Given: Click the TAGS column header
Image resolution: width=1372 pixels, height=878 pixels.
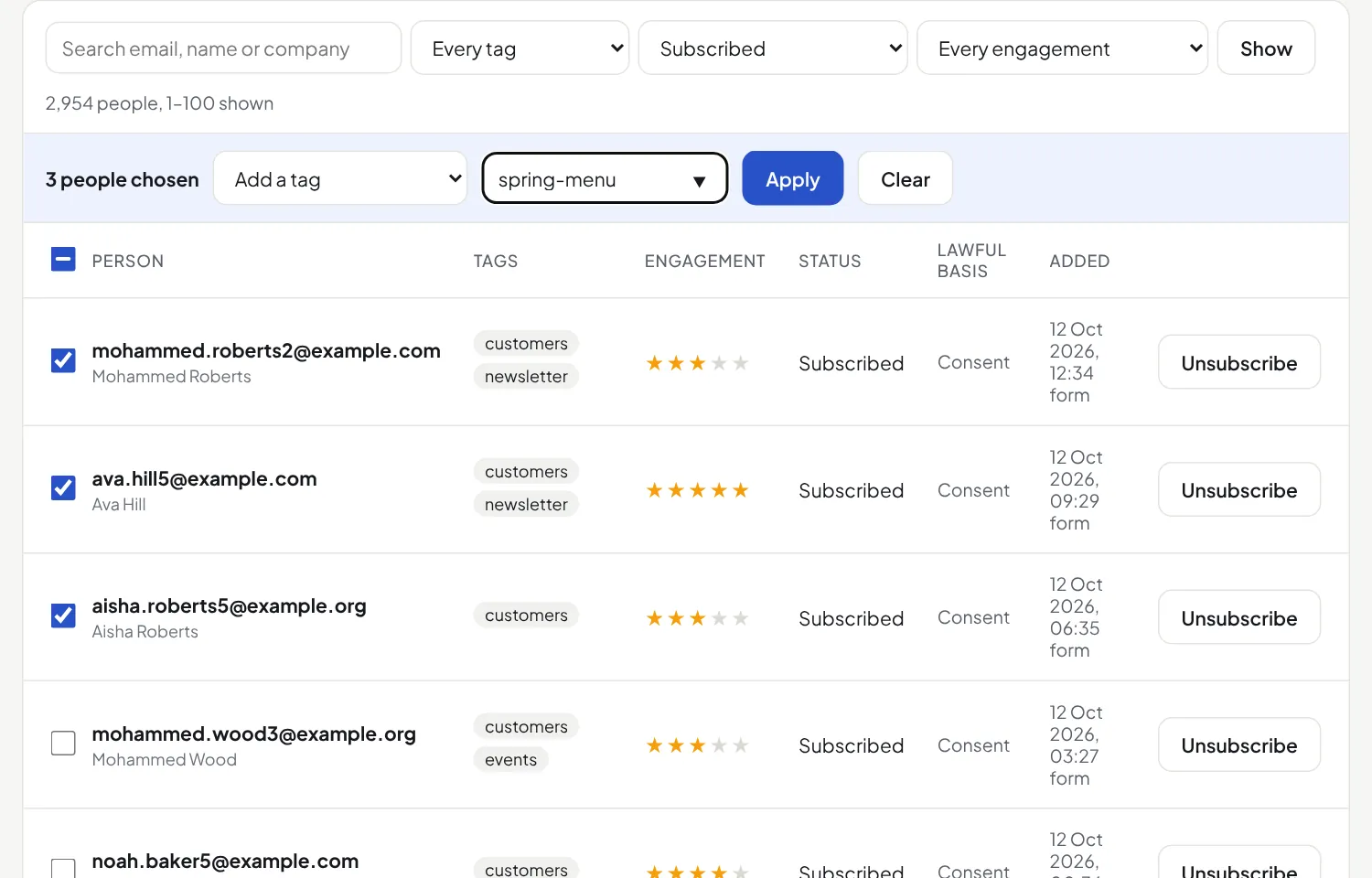Looking at the screenshot, I should tap(496, 261).
